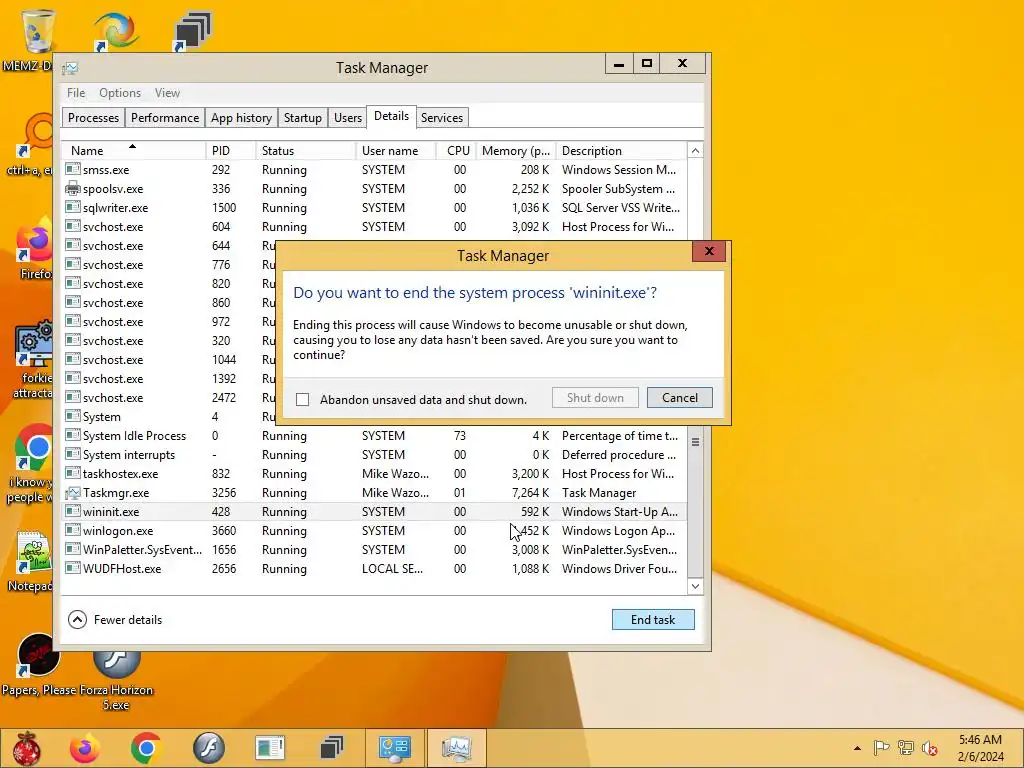
Task: Launch Chrome from the taskbar
Action: click(146, 748)
